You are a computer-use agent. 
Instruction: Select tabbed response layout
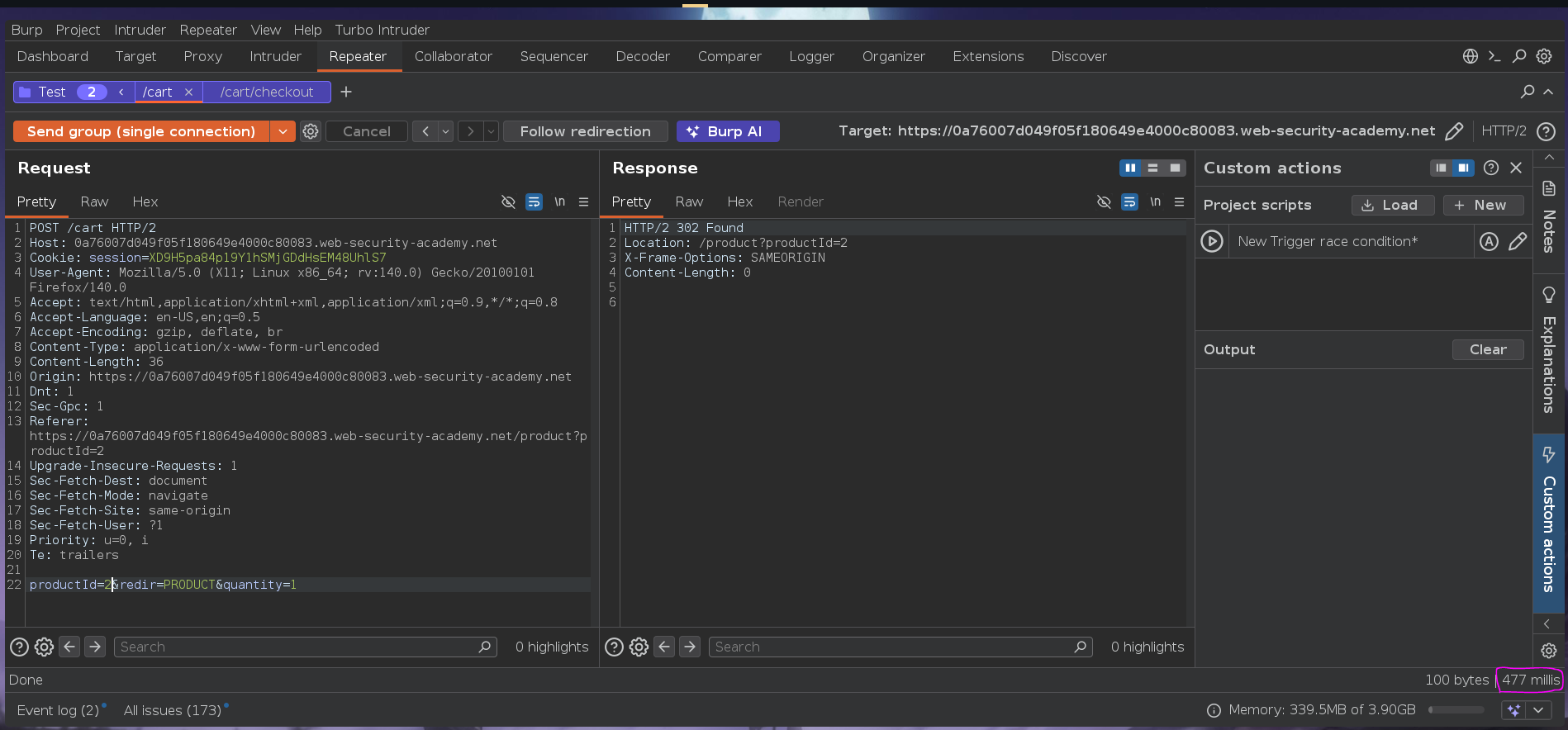1175,168
